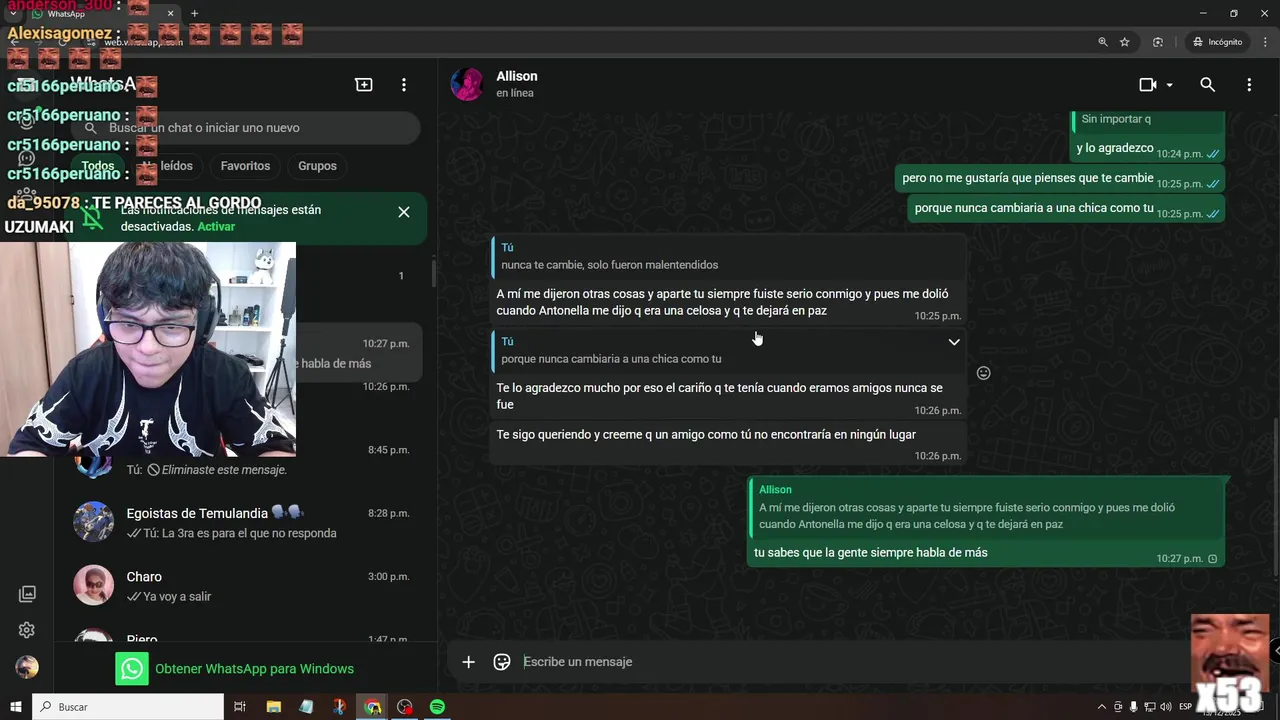
Task: Open the chat with the deleted message preview
Action: pyautogui.click(x=245, y=460)
